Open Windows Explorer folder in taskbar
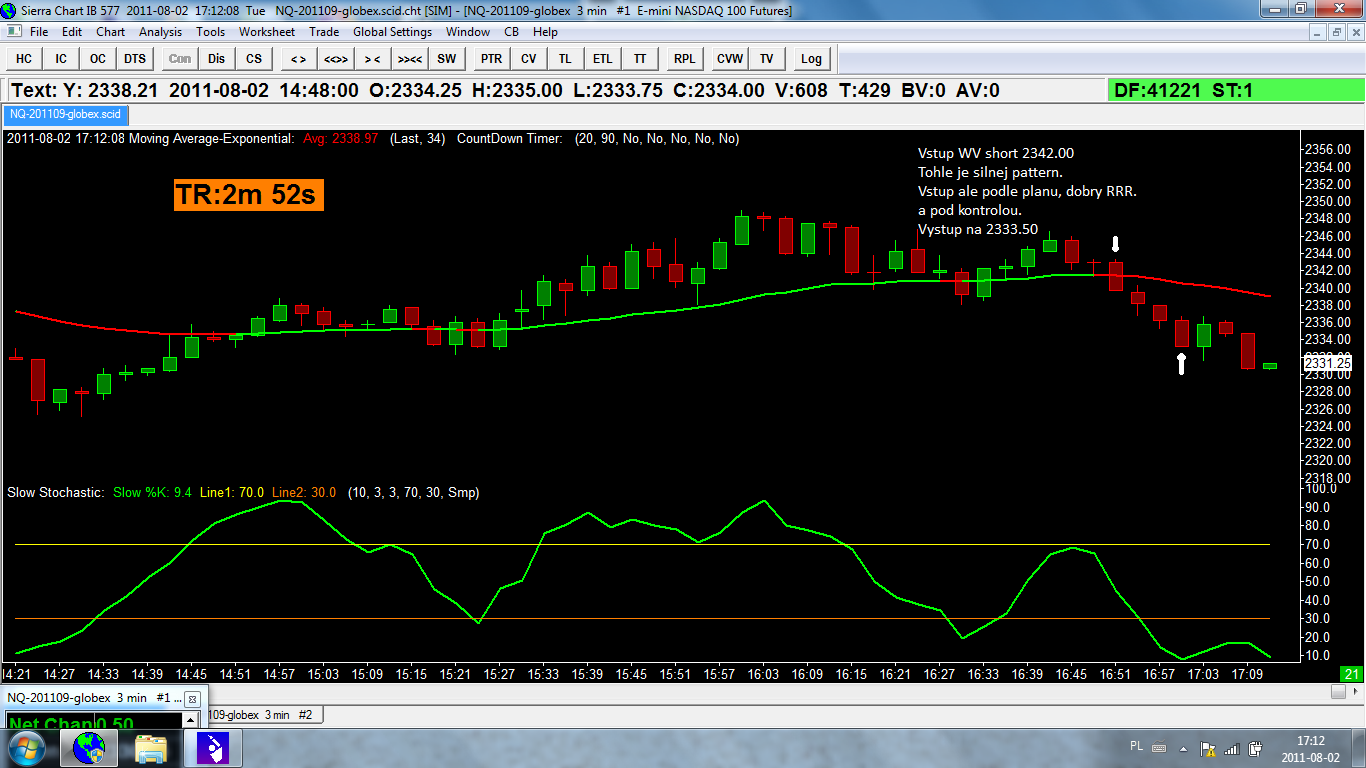 point(151,747)
